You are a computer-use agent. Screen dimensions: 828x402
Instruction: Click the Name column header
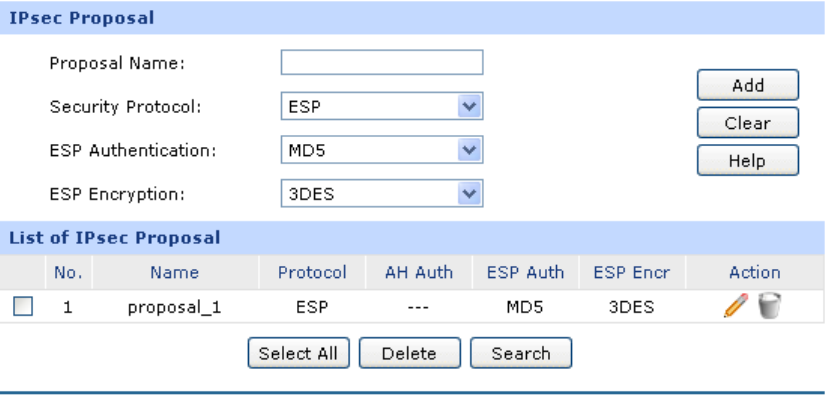[174, 272]
